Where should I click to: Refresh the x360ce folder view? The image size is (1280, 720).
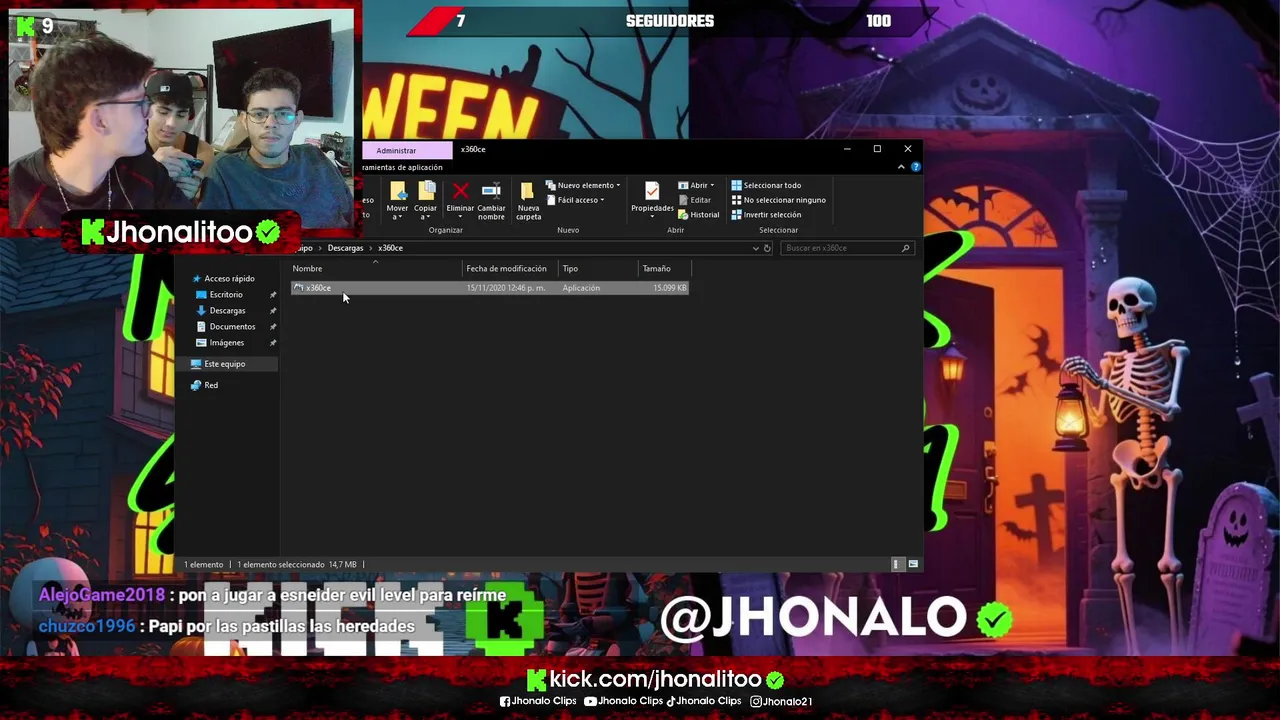click(767, 248)
